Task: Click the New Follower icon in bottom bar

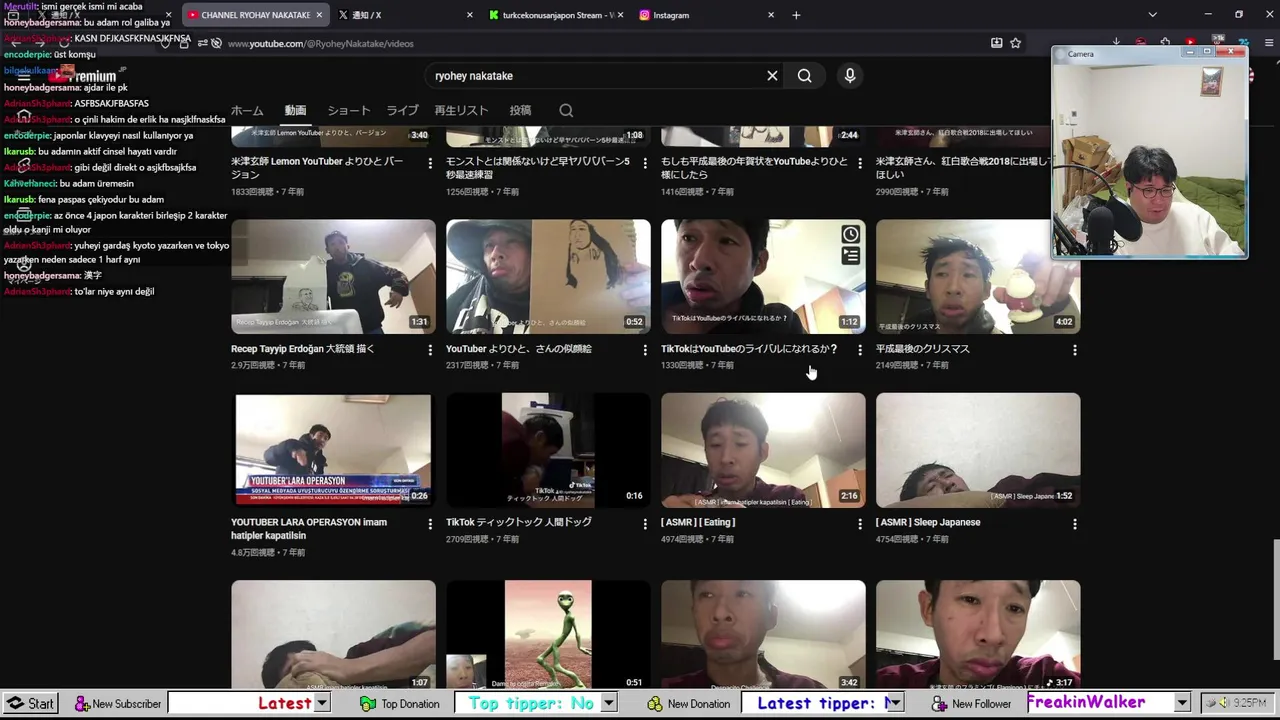Action: (x=939, y=704)
